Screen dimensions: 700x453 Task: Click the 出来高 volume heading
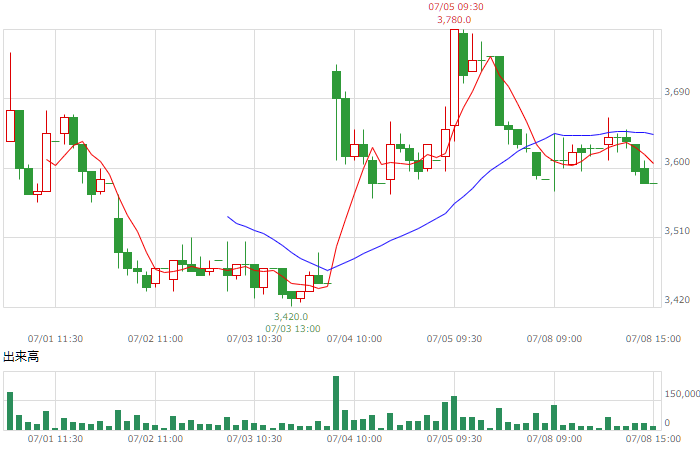point(21,357)
